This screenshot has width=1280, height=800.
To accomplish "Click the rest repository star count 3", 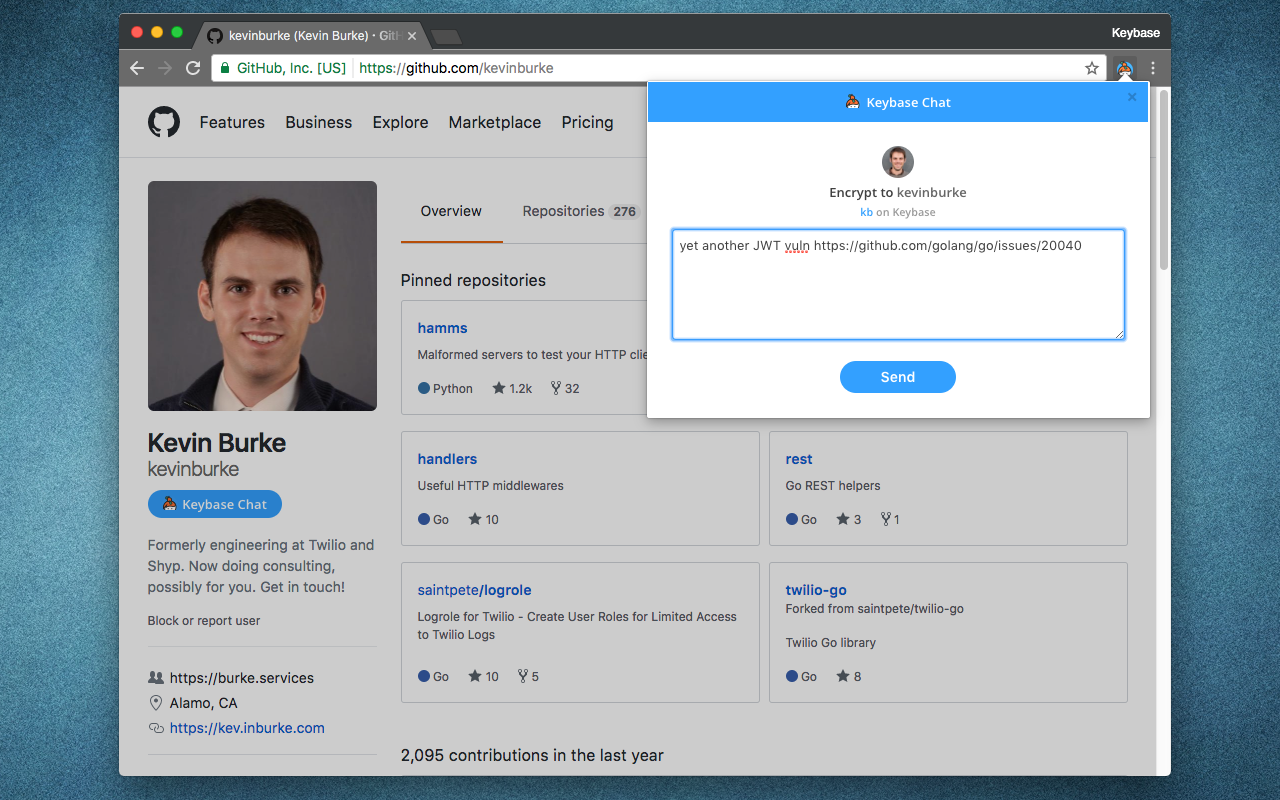I will point(849,519).
